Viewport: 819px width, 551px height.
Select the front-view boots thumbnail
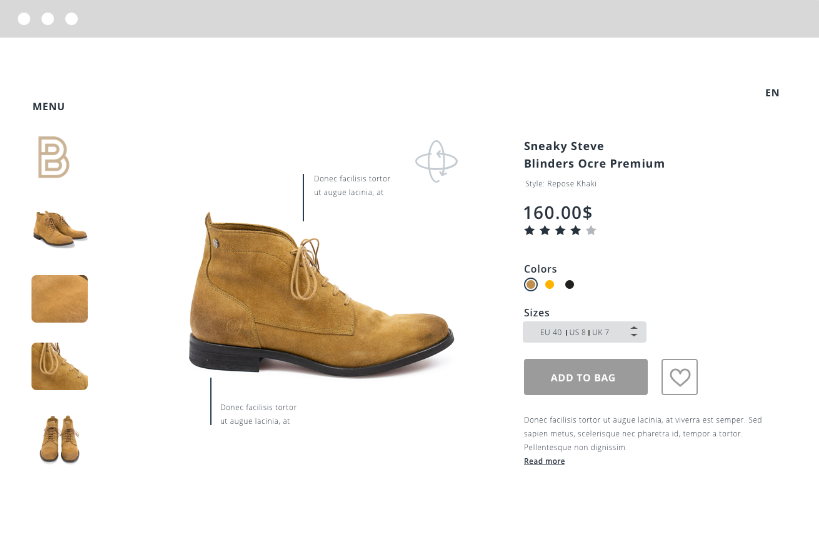coord(60,438)
